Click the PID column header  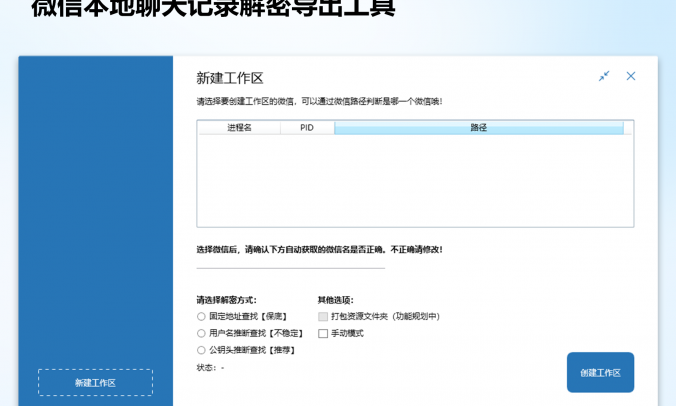[x=307, y=128]
